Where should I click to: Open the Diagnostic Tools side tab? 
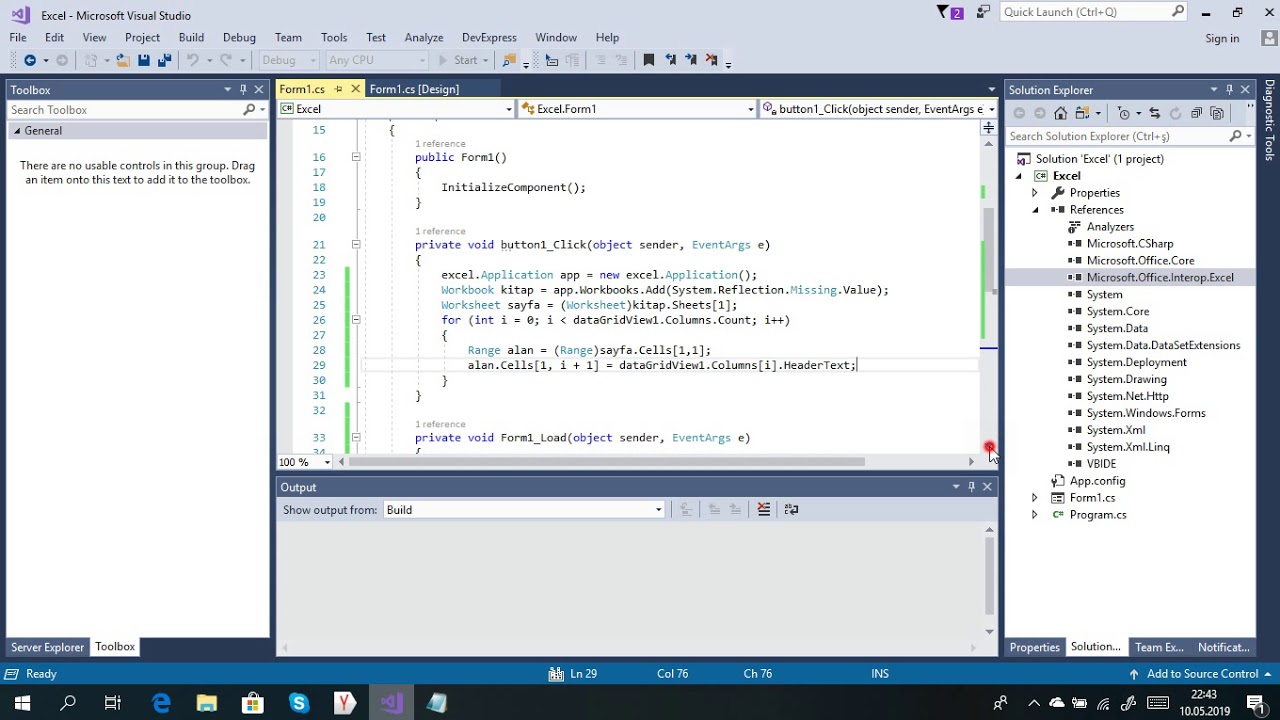pos(1269,120)
